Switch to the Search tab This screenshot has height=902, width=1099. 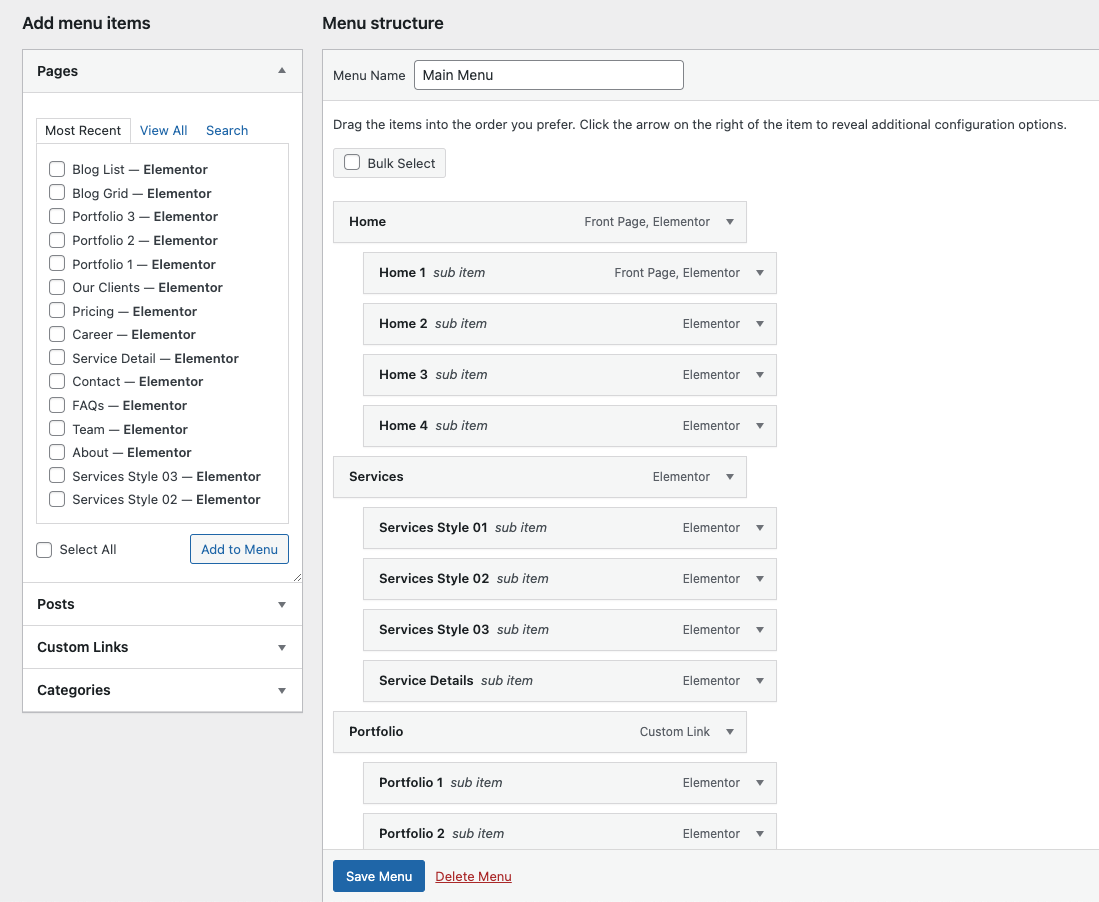[227, 131]
